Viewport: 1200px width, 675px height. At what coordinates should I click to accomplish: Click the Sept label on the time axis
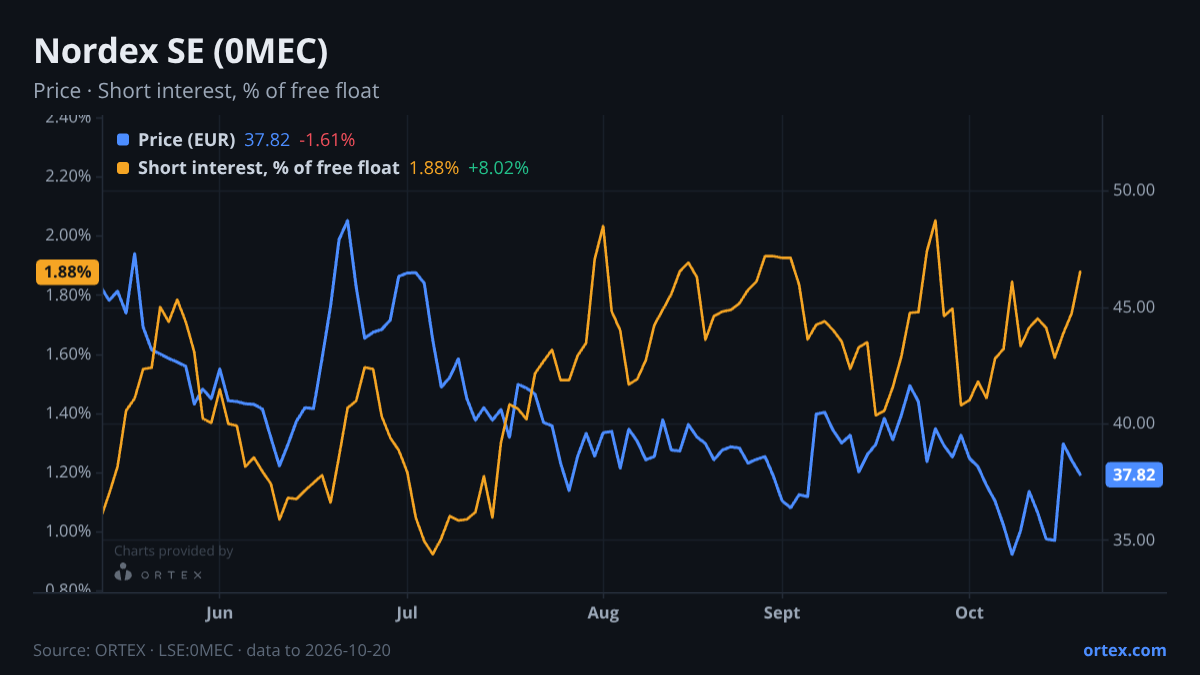click(782, 613)
